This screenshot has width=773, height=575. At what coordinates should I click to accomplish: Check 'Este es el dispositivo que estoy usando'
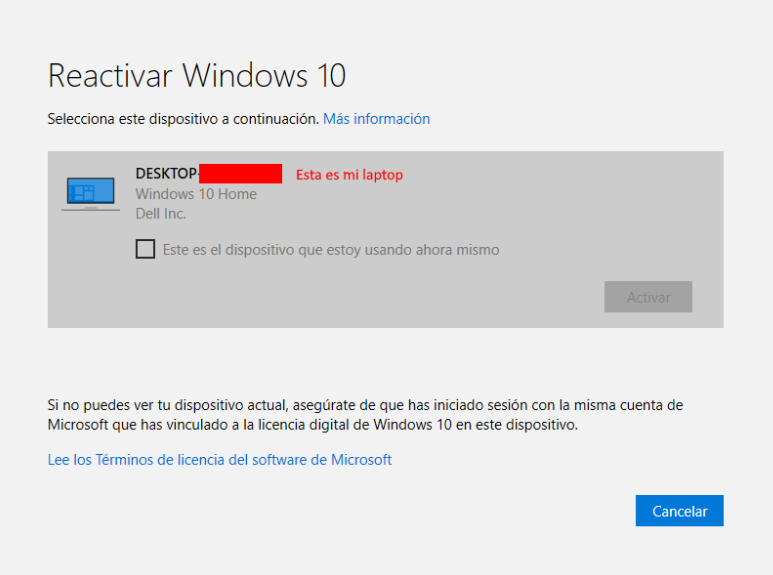145,249
